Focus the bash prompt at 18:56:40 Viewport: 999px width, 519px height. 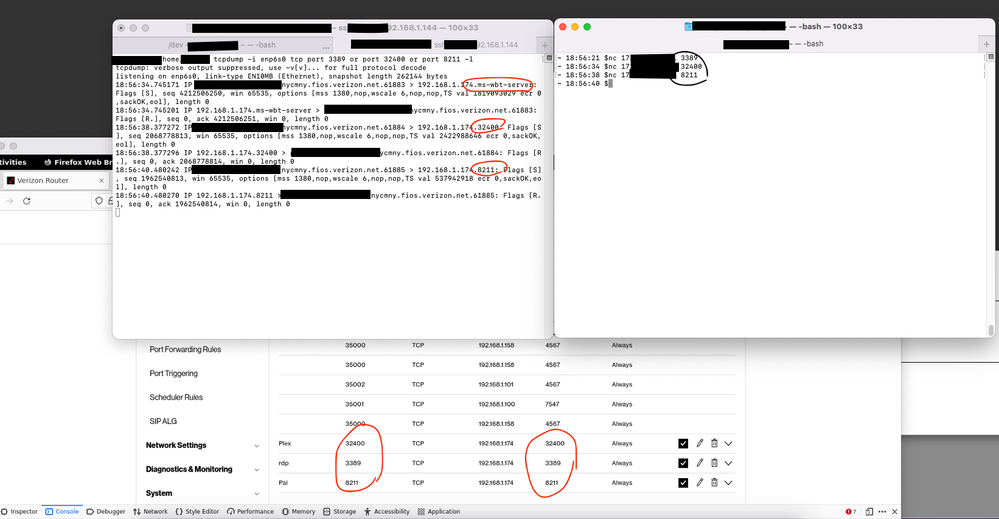pos(610,83)
